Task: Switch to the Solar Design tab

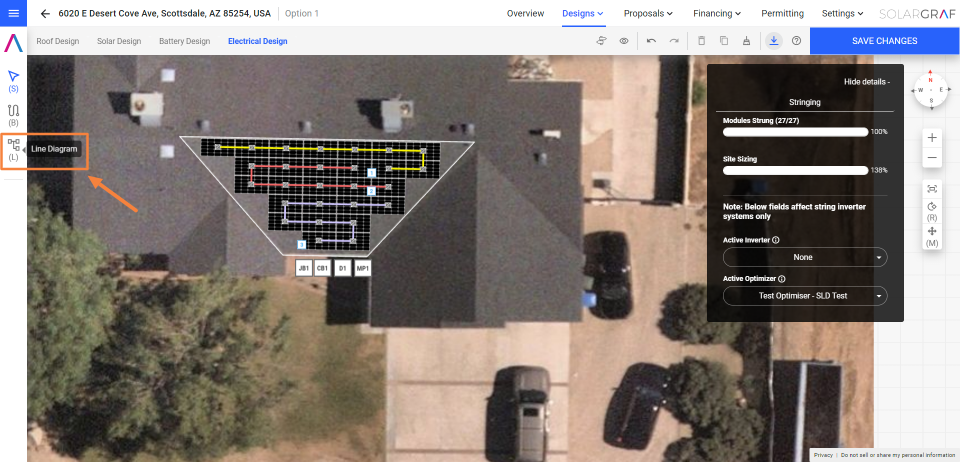Action: coord(118,41)
